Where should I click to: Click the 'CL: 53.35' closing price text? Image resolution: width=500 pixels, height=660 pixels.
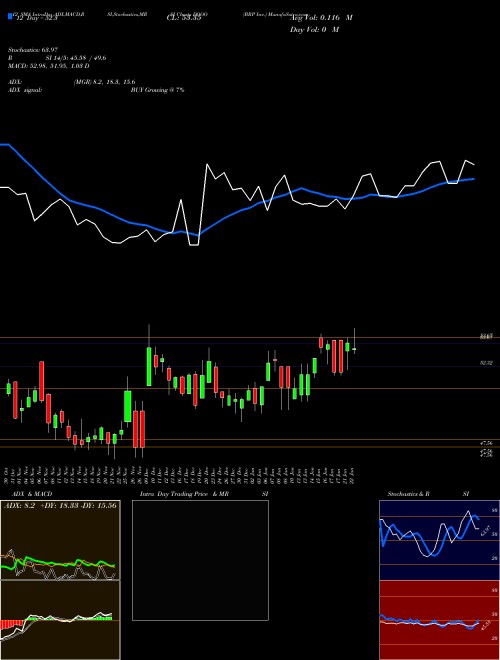coord(184,18)
